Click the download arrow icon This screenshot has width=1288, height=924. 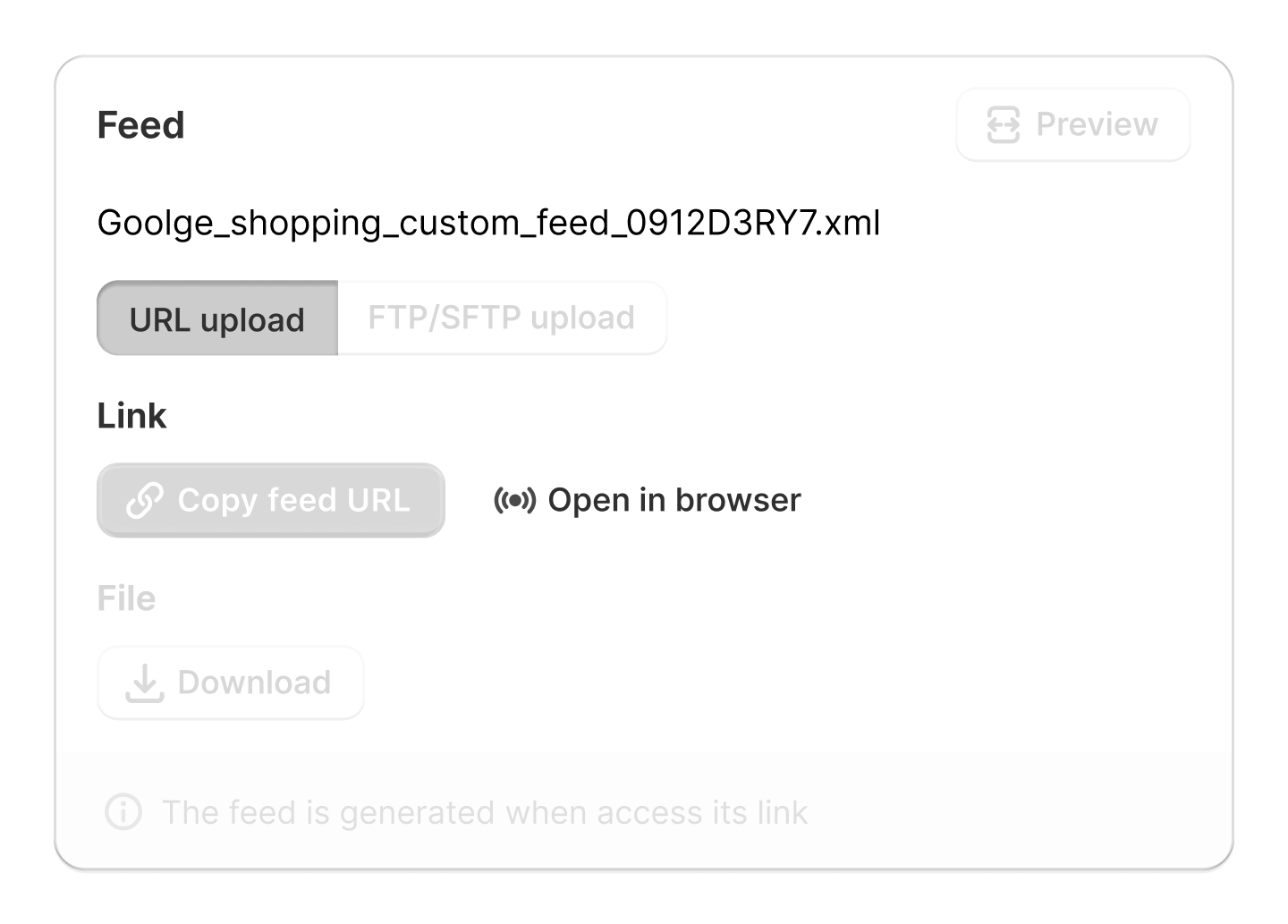coord(144,684)
